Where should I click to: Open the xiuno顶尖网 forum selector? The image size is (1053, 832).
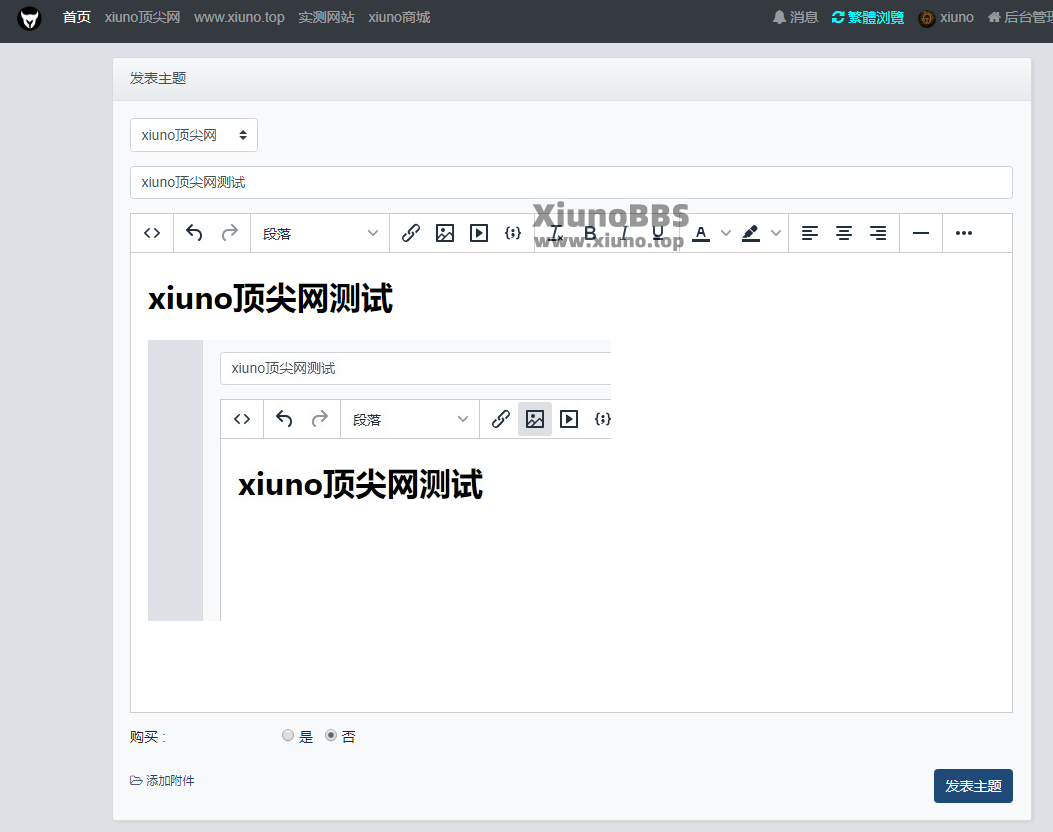194,135
